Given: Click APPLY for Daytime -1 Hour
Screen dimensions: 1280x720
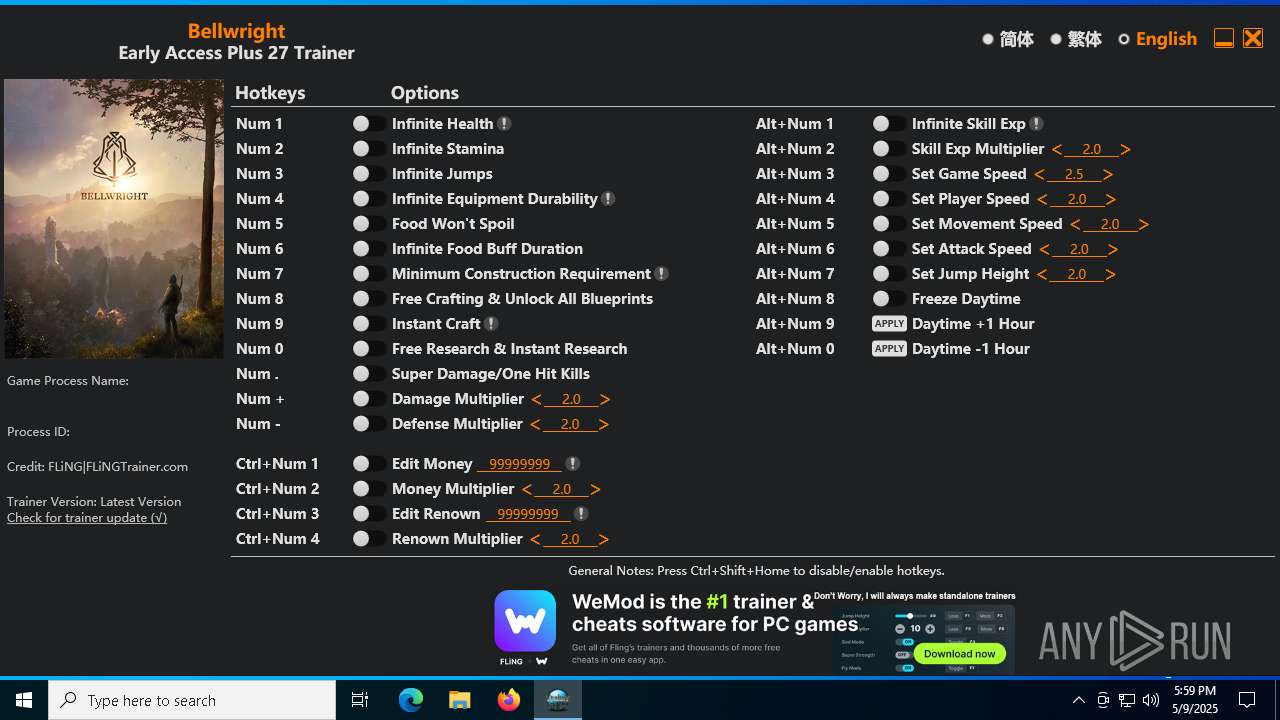Looking at the screenshot, I should click(x=889, y=349).
